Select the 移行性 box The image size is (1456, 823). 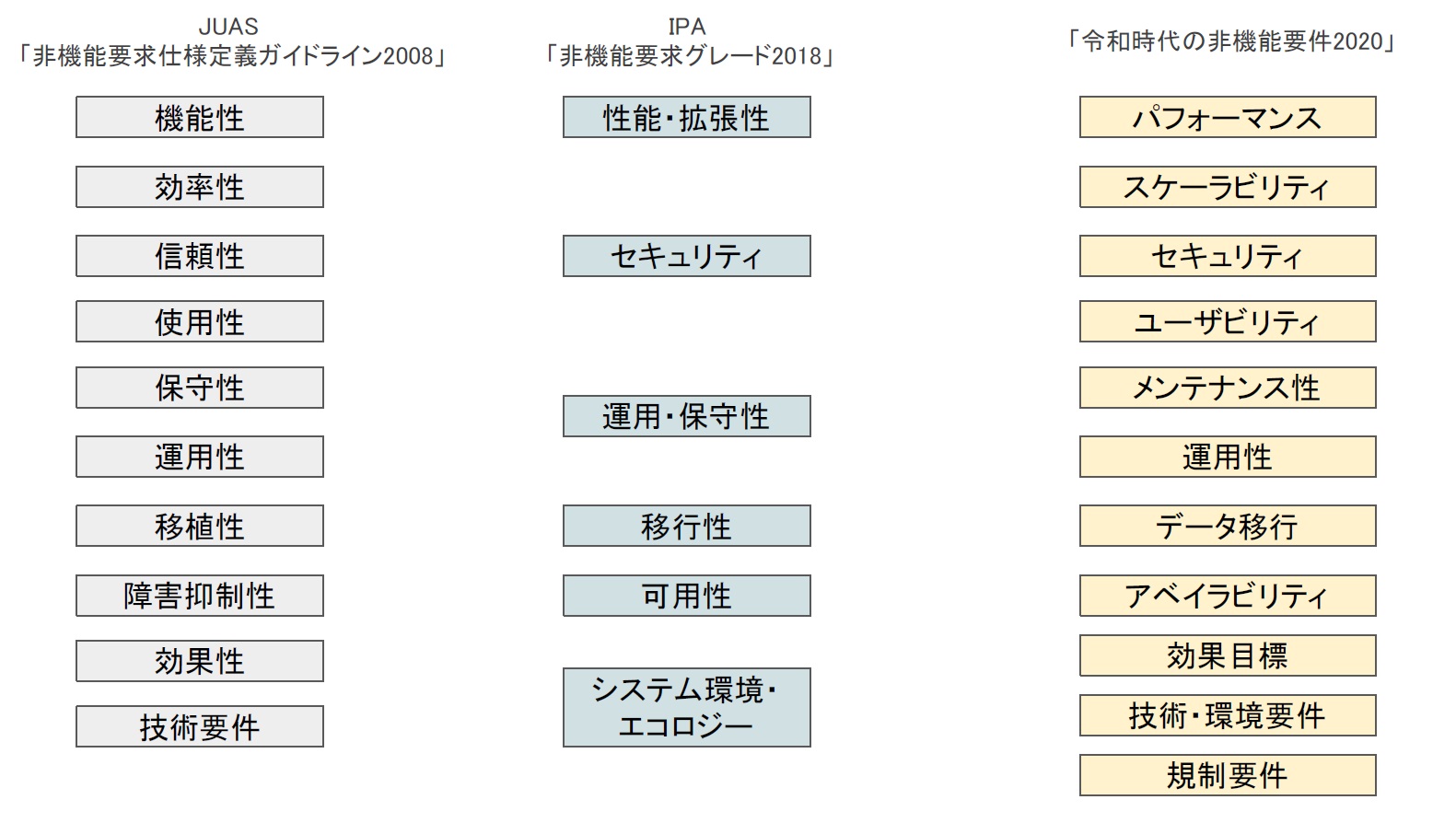point(687,526)
